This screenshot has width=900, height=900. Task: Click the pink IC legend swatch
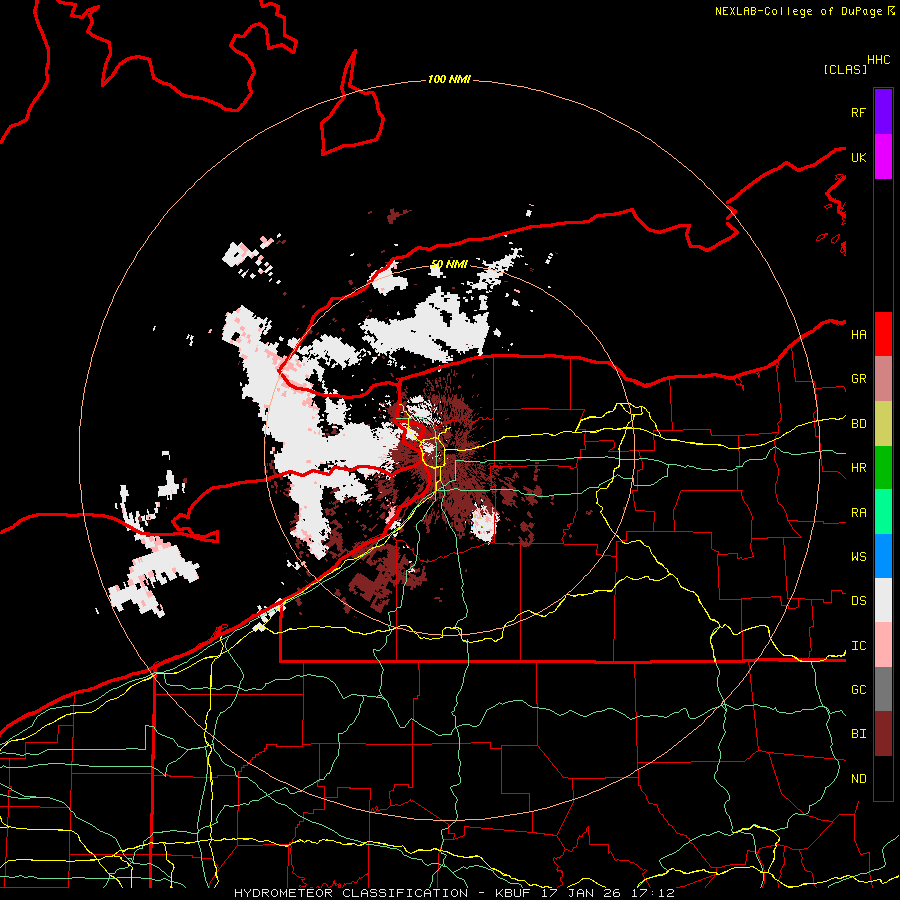pos(883,645)
